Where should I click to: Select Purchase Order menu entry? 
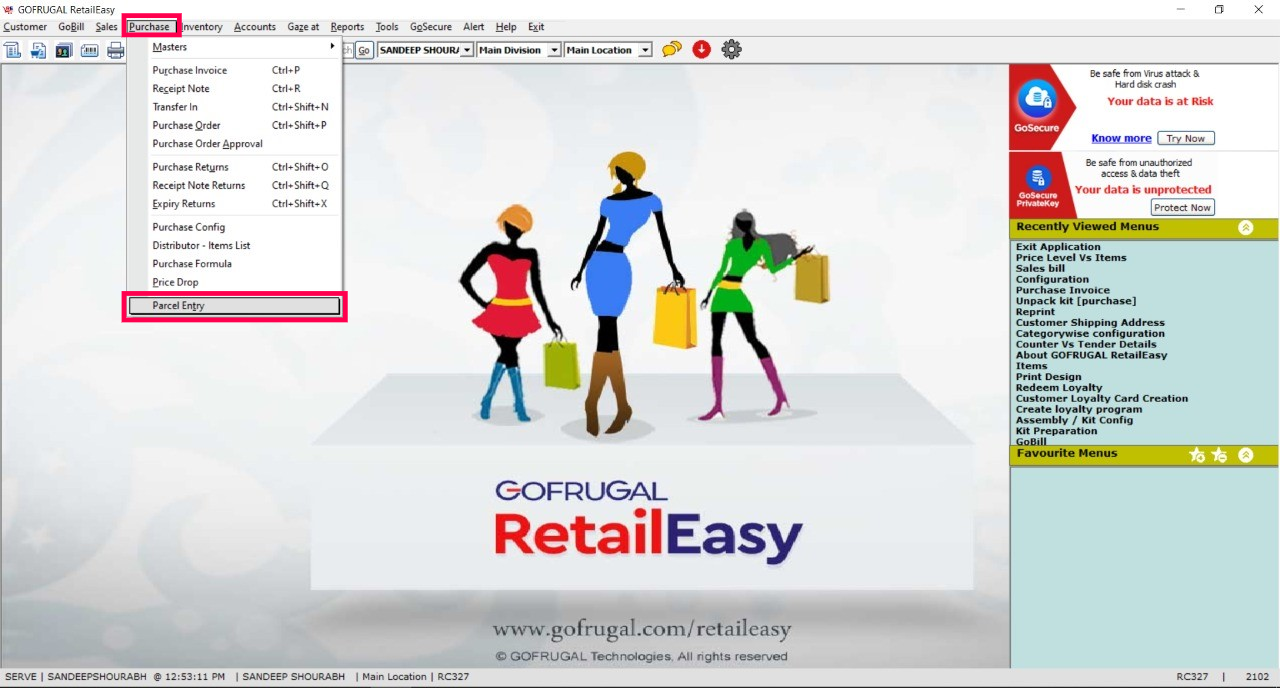(x=235, y=125)
